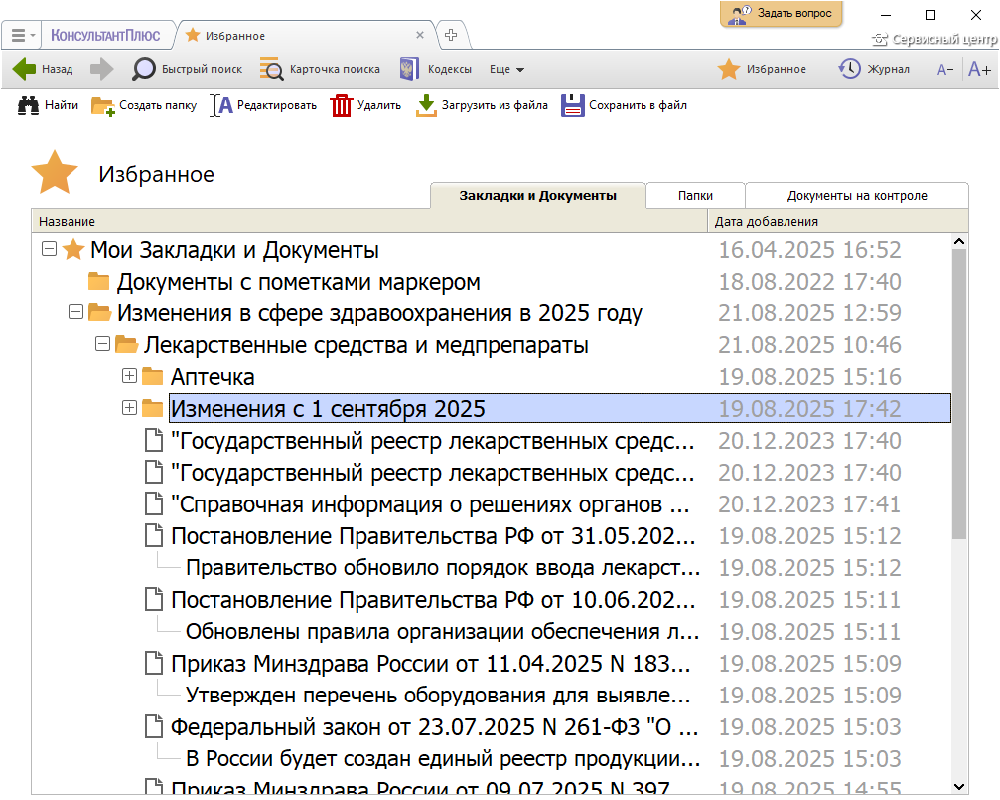The height and width of the screenshot is (800, 1000).
Task: Select Документы с пометками маркером folder
Action: point(298,282)
